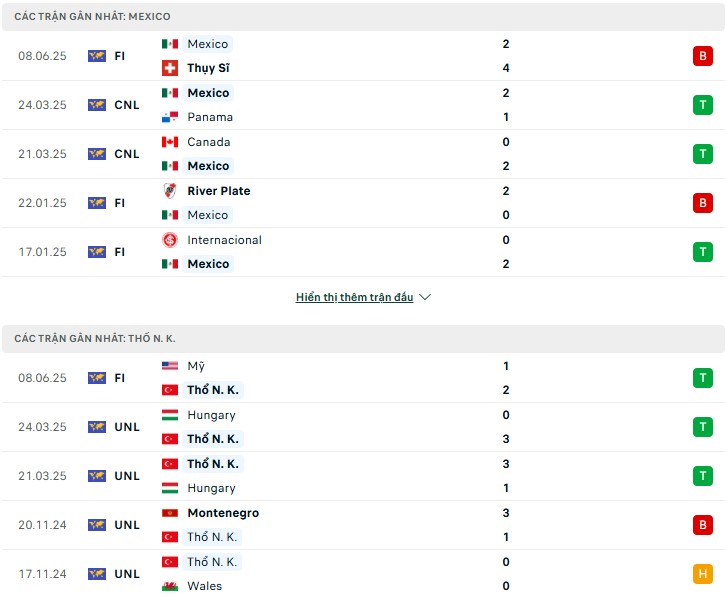
Task: Click the Panama flag icon
Action: [170, 117]
